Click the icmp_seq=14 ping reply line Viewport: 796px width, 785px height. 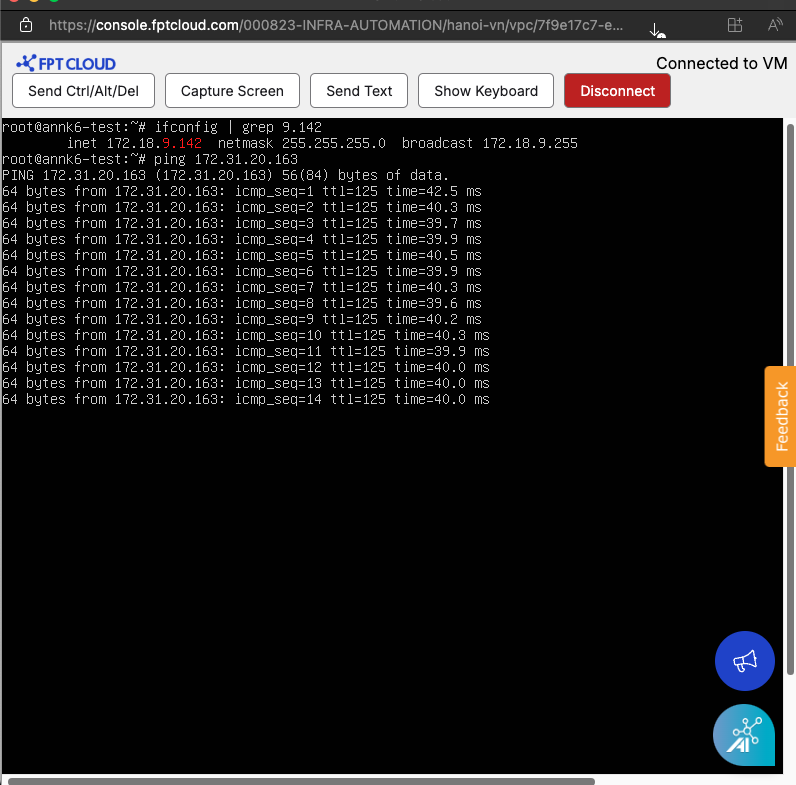(x=245, y=399)
